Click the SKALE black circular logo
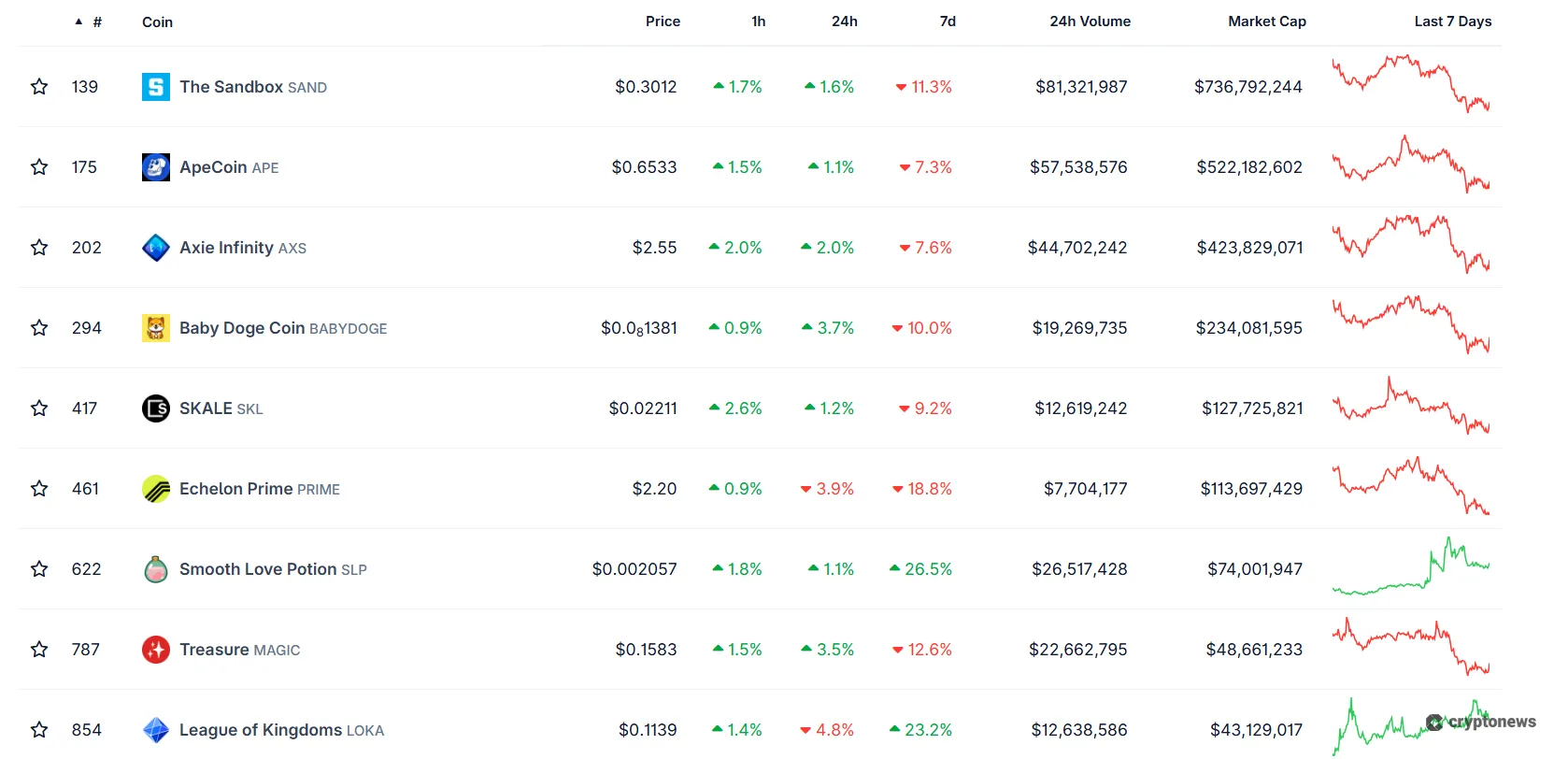Image resolution: width=1568 pixels, height=759 pixels. (156, 408)
